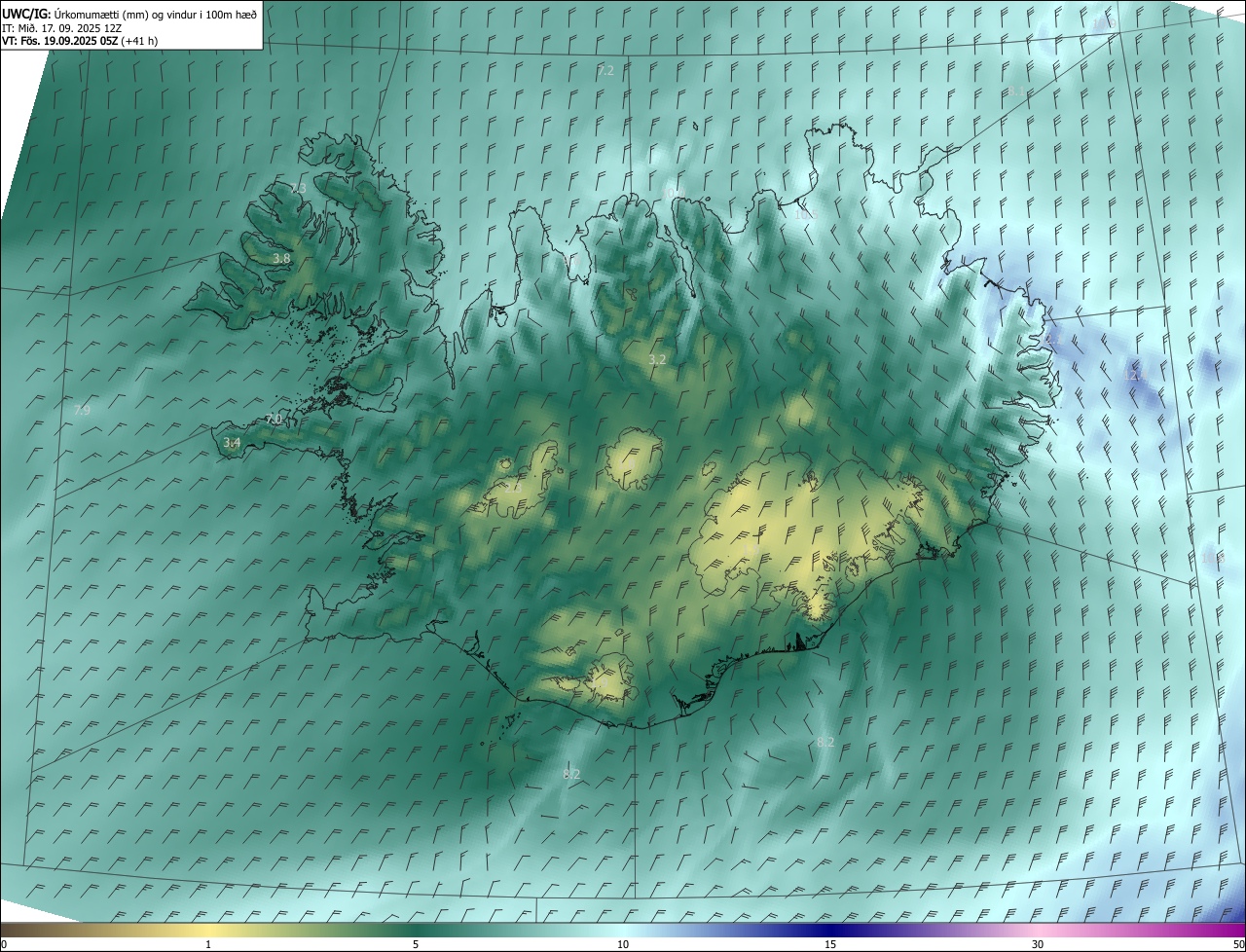Click the "3.4" value label on Snæfellsnes peninsula

click(x=232, y=443)
